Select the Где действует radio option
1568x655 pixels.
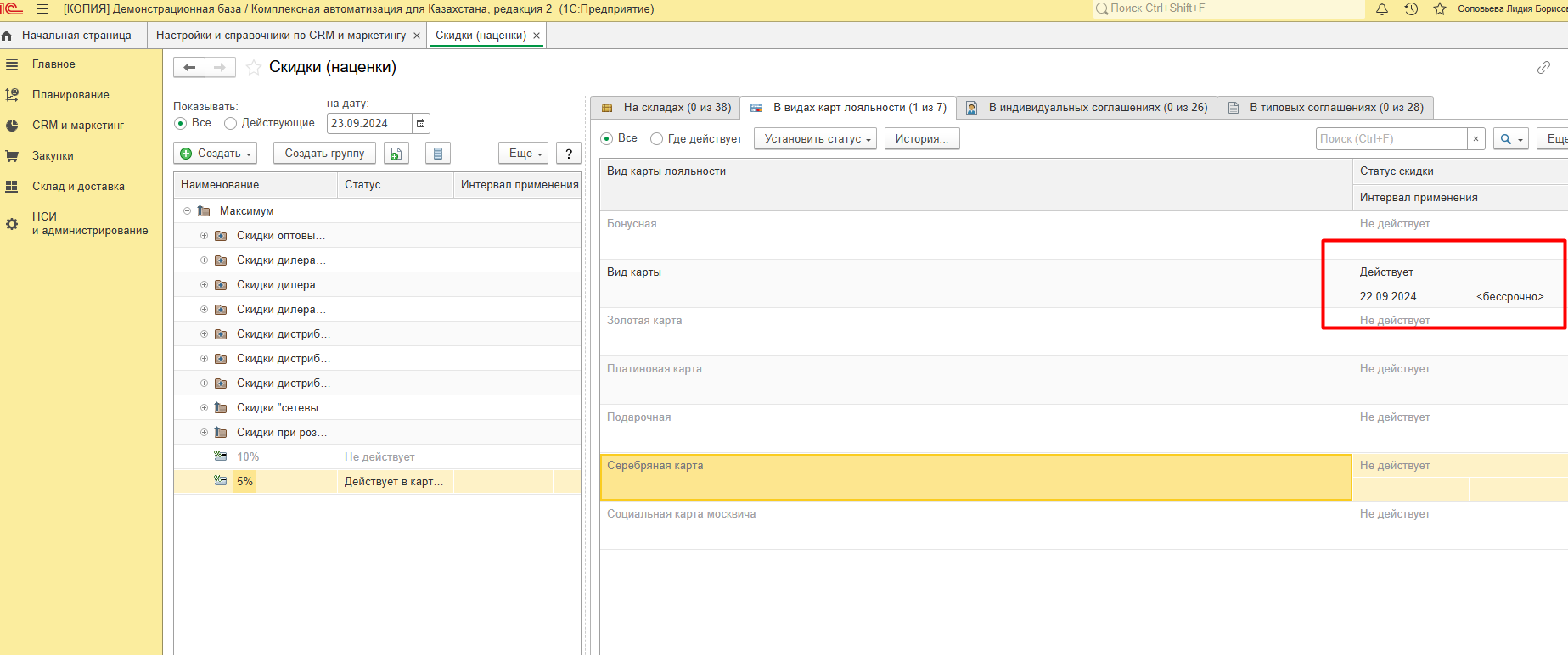(656, 139)
